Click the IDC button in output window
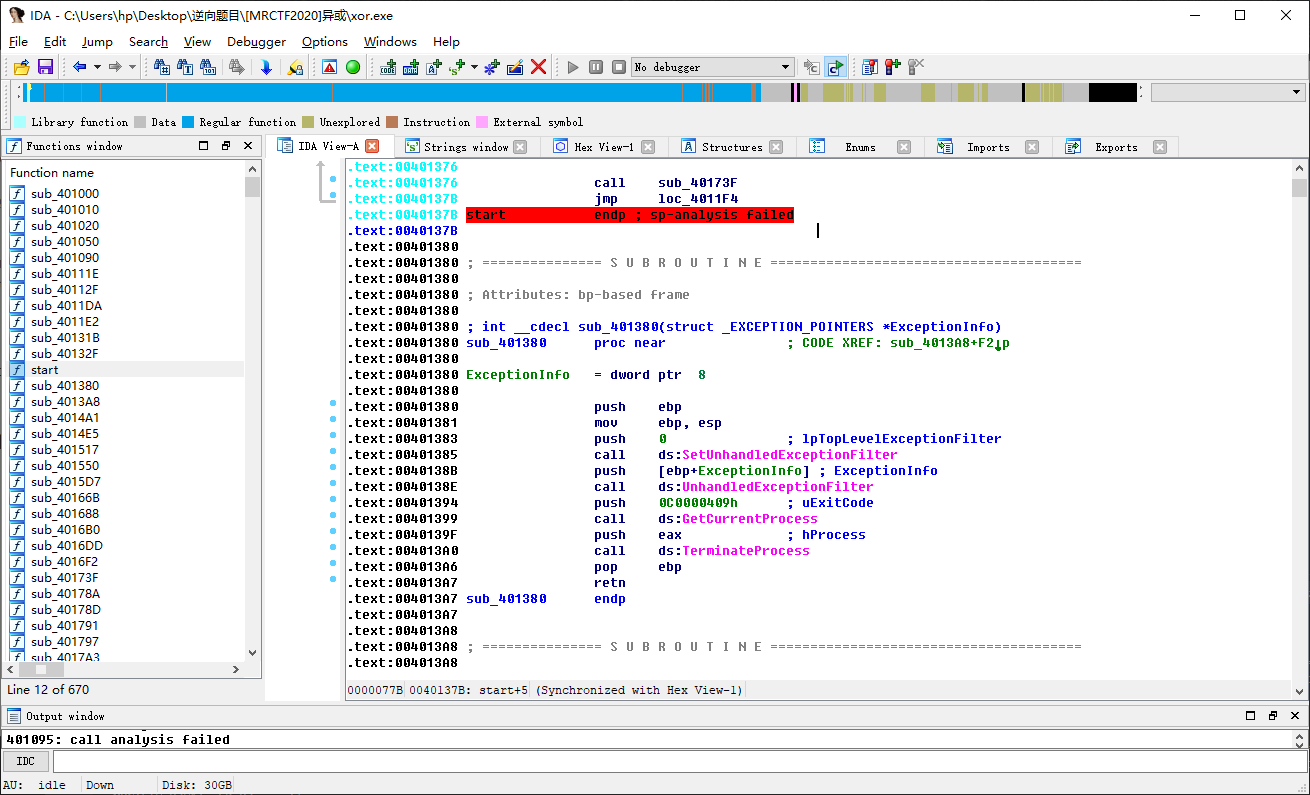 pyautogui.click(x=26, y=762)
